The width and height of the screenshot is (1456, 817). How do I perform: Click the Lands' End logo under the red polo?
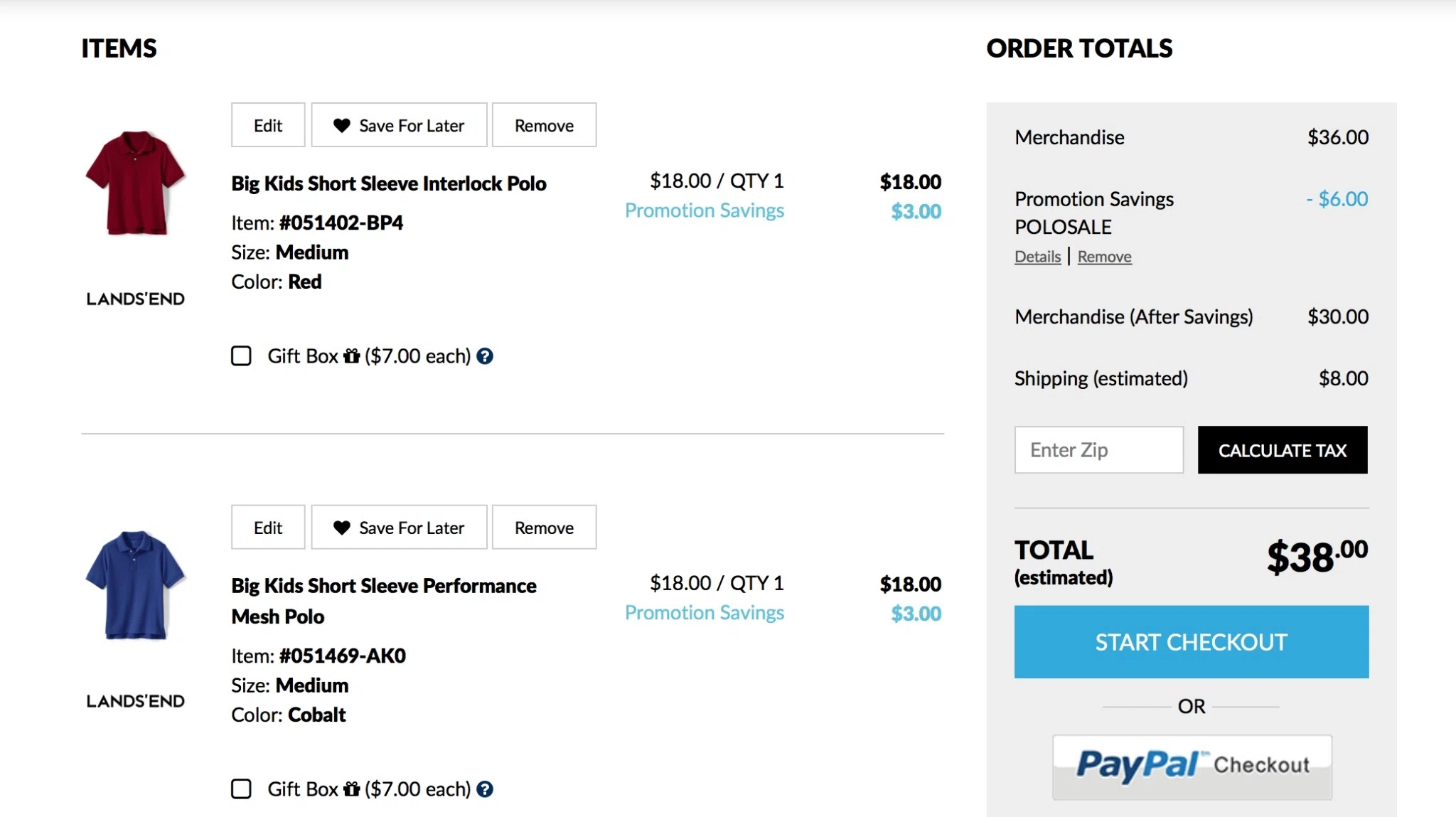[x=135, y=299]
